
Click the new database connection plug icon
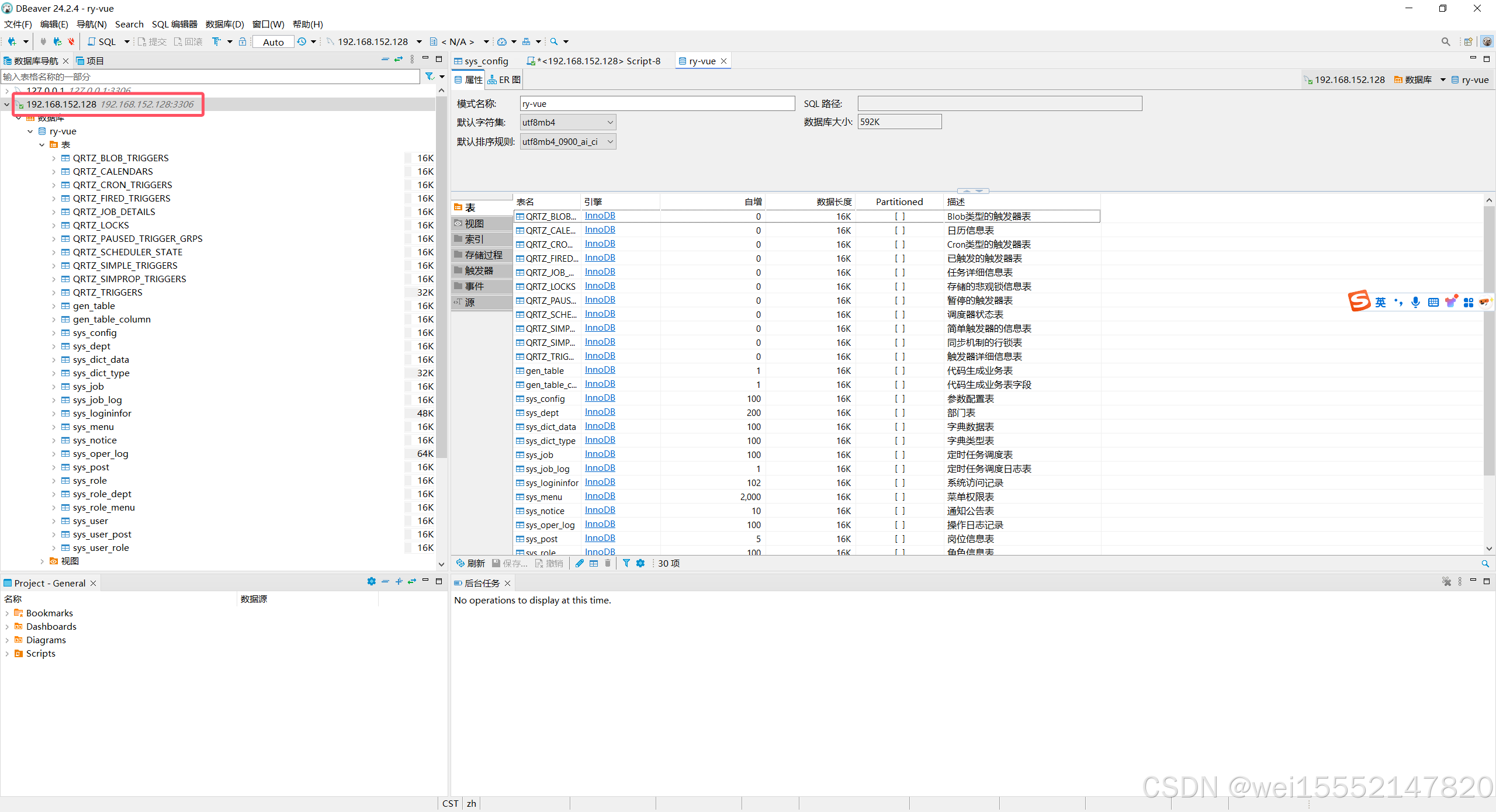tap(12, 41)
